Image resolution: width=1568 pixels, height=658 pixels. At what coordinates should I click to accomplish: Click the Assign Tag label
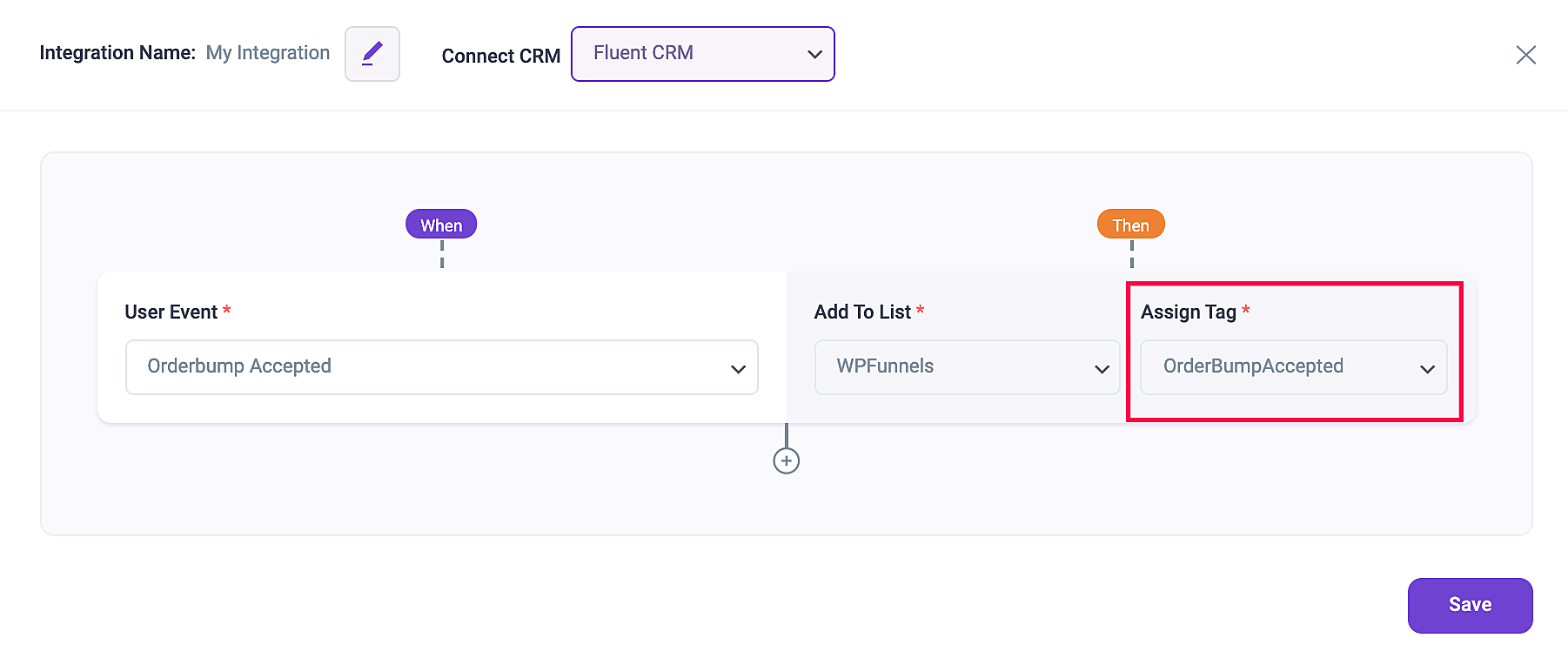coord(1189,312)
